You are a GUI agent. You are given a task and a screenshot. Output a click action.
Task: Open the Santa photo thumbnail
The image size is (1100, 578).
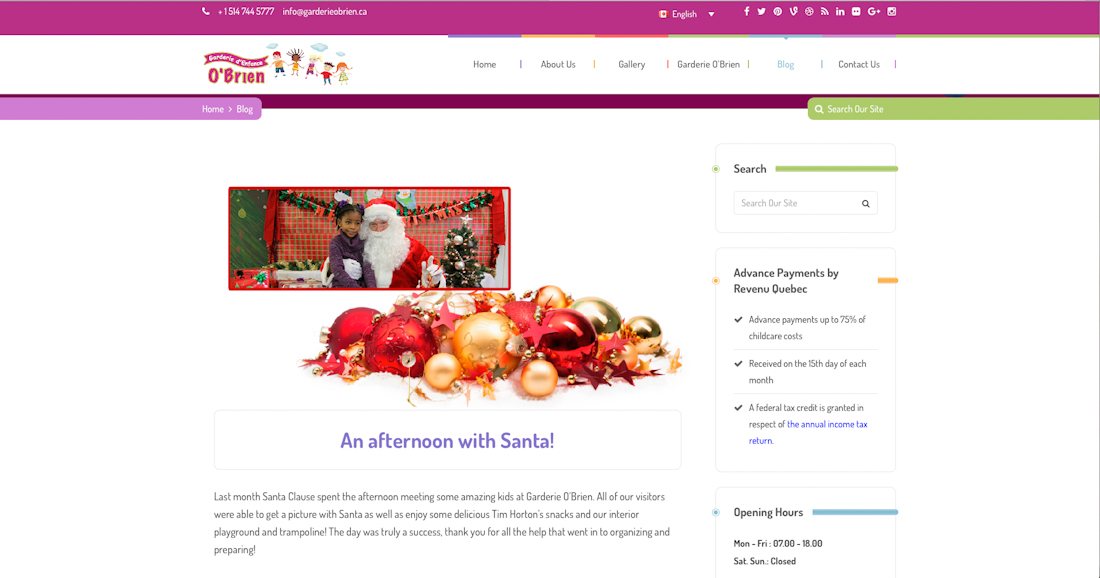(x=369, y=238)
